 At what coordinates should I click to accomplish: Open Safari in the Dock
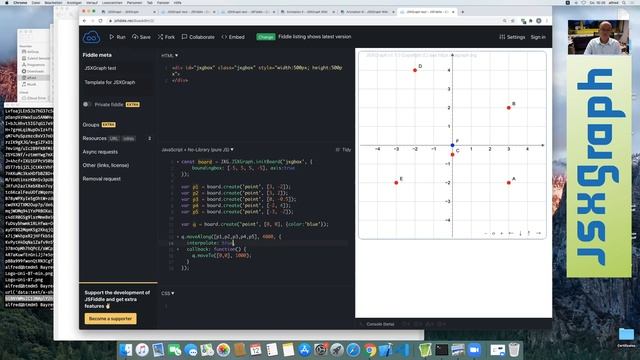(353, 350)
